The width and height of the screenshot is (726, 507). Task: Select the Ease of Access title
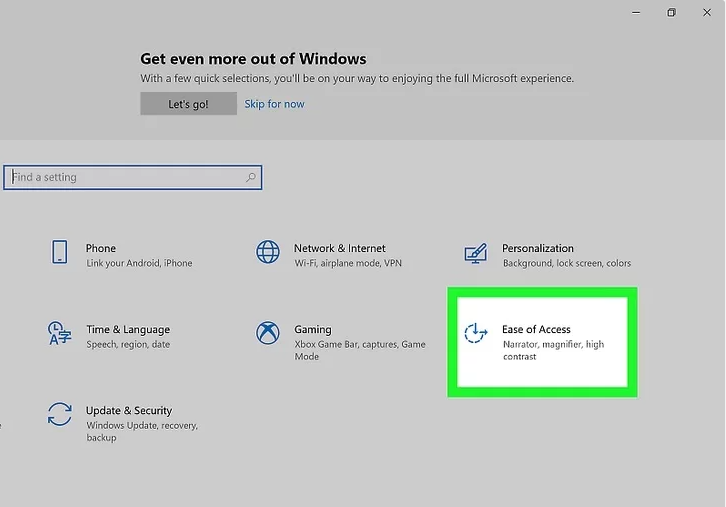[536, 329]
